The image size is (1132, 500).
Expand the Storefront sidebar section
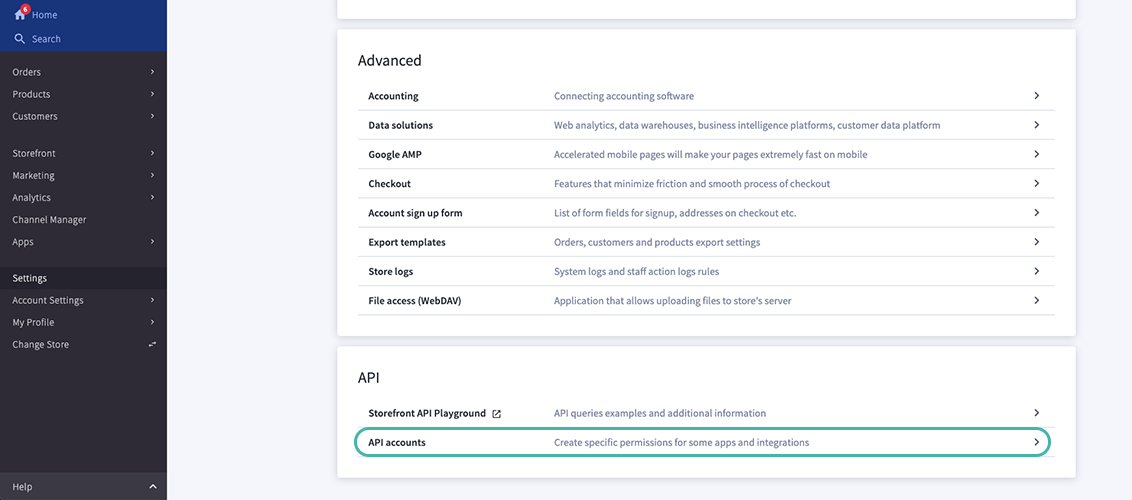click(x=152, y=153)
